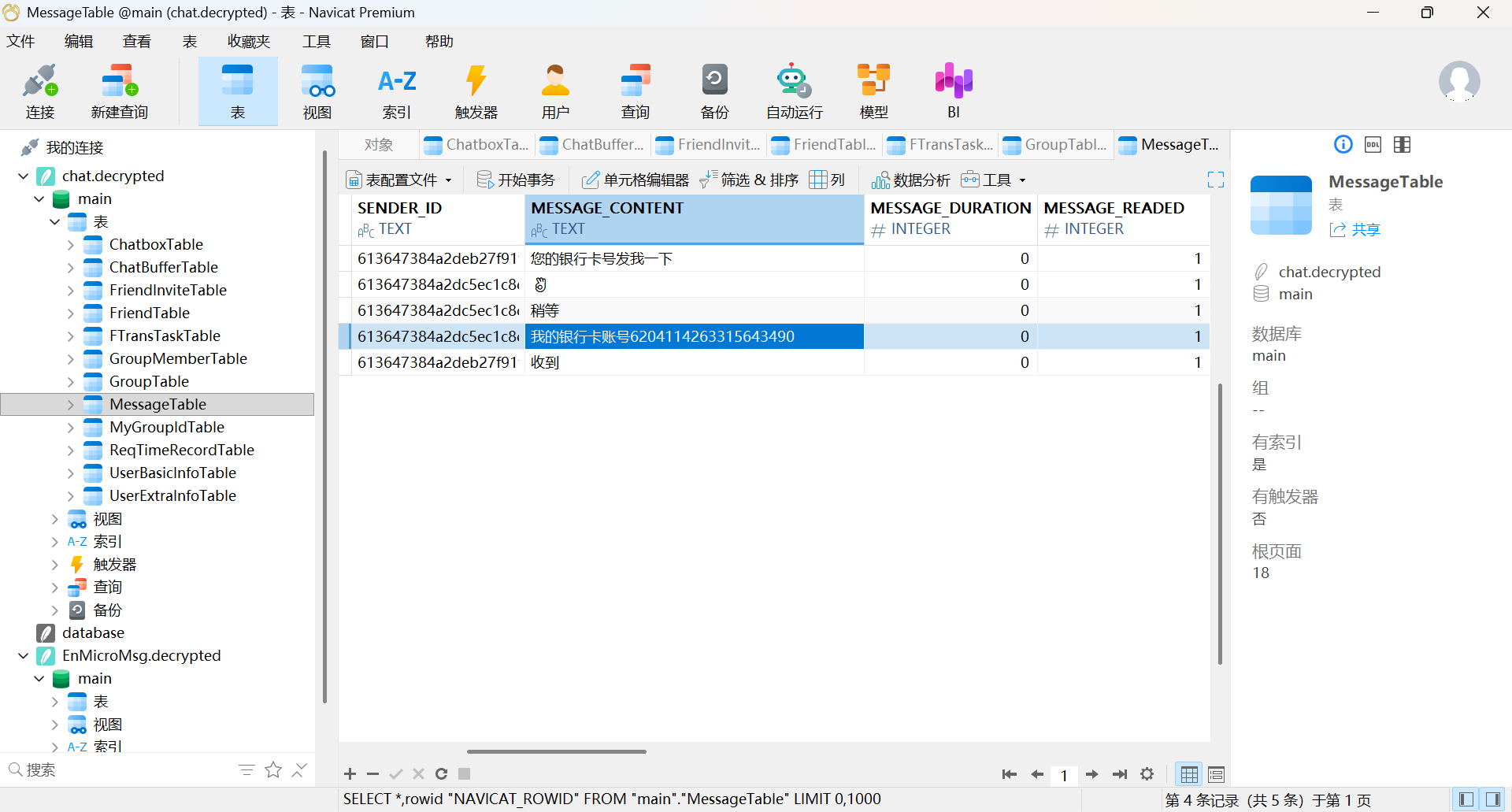
Task: Click the 搜索 search field
Action: (118, 769)
